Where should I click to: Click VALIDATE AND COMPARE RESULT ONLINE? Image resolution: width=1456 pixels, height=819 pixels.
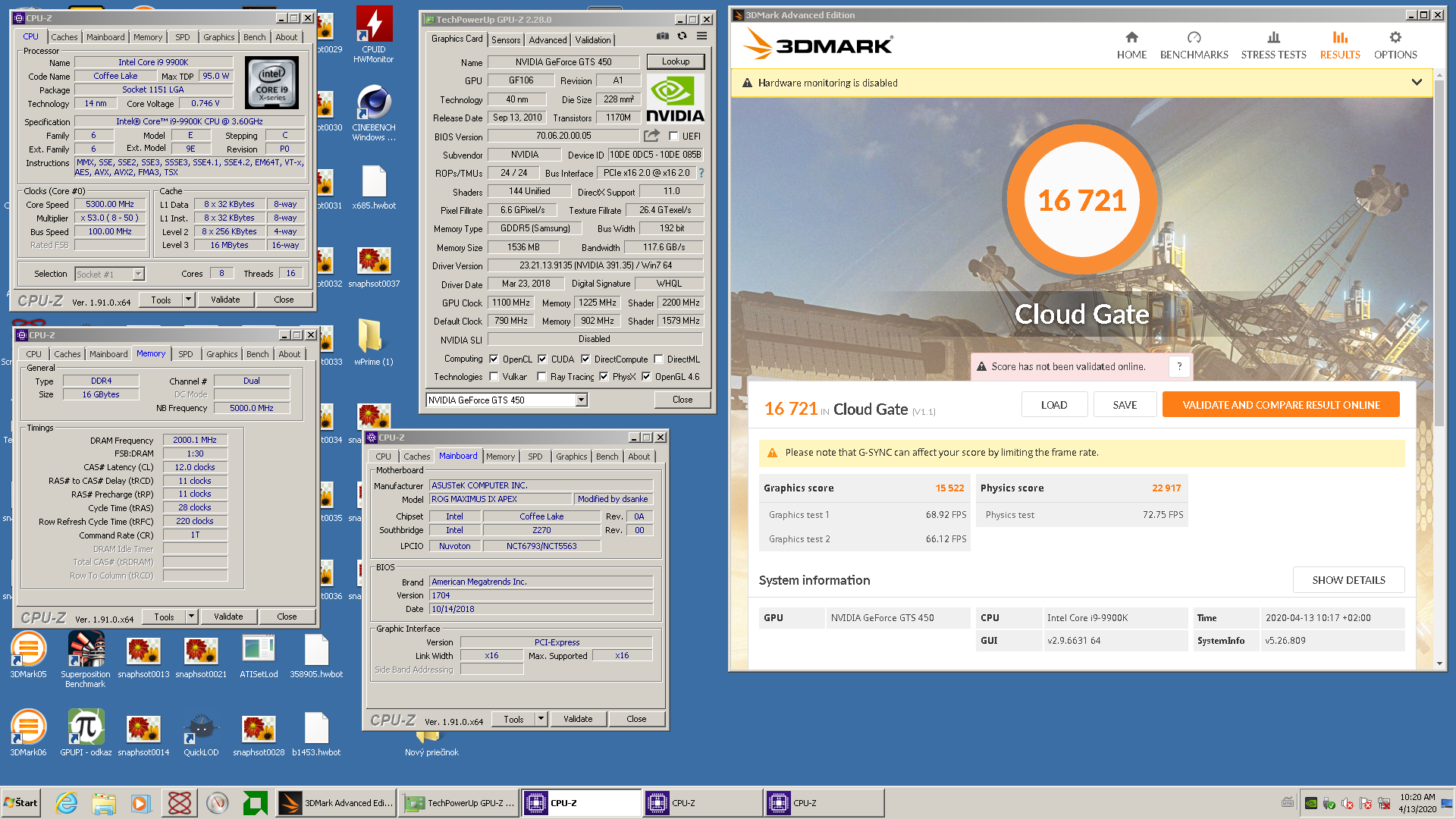point(1281,405)
